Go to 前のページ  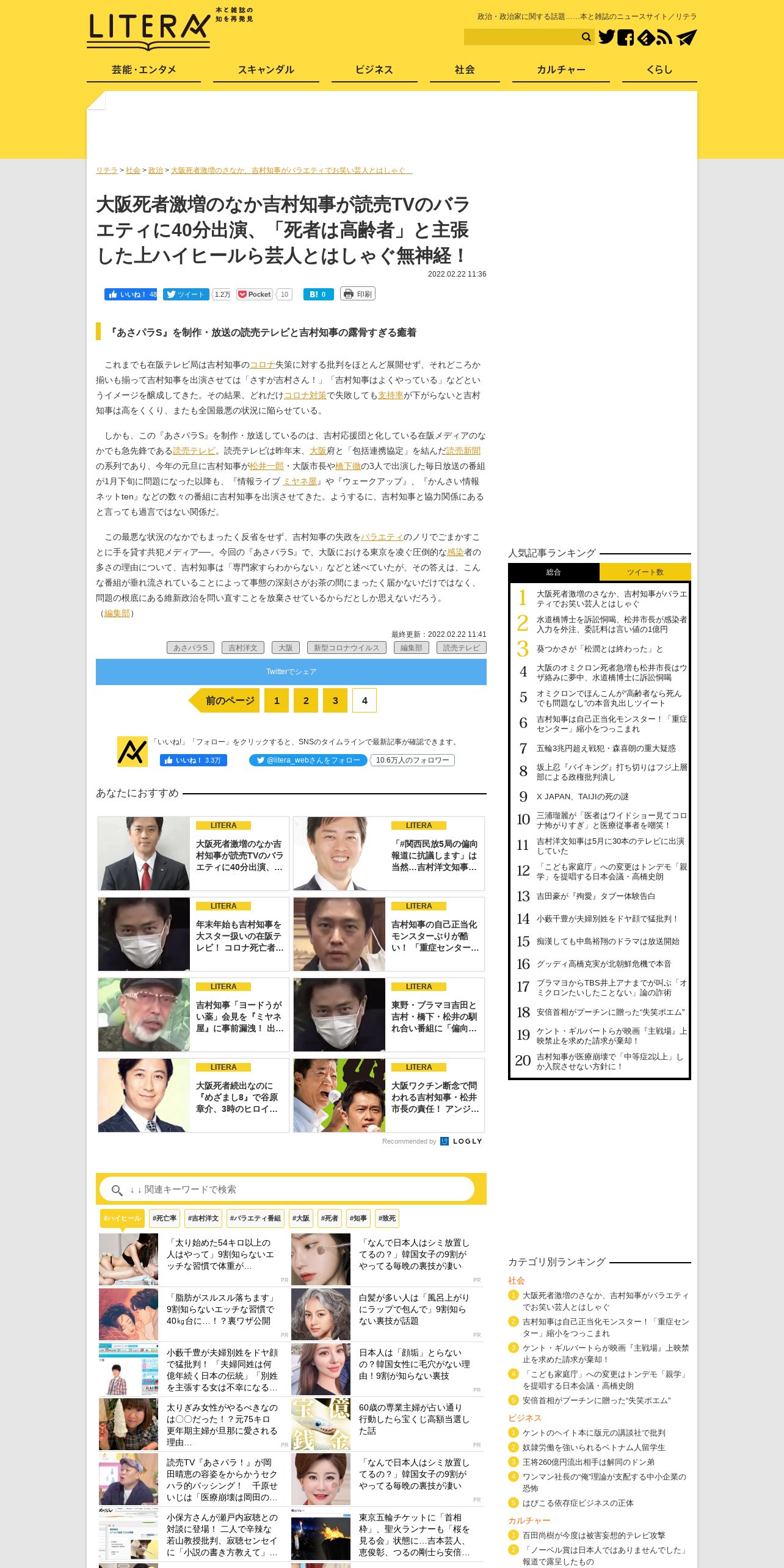(224, 700)
